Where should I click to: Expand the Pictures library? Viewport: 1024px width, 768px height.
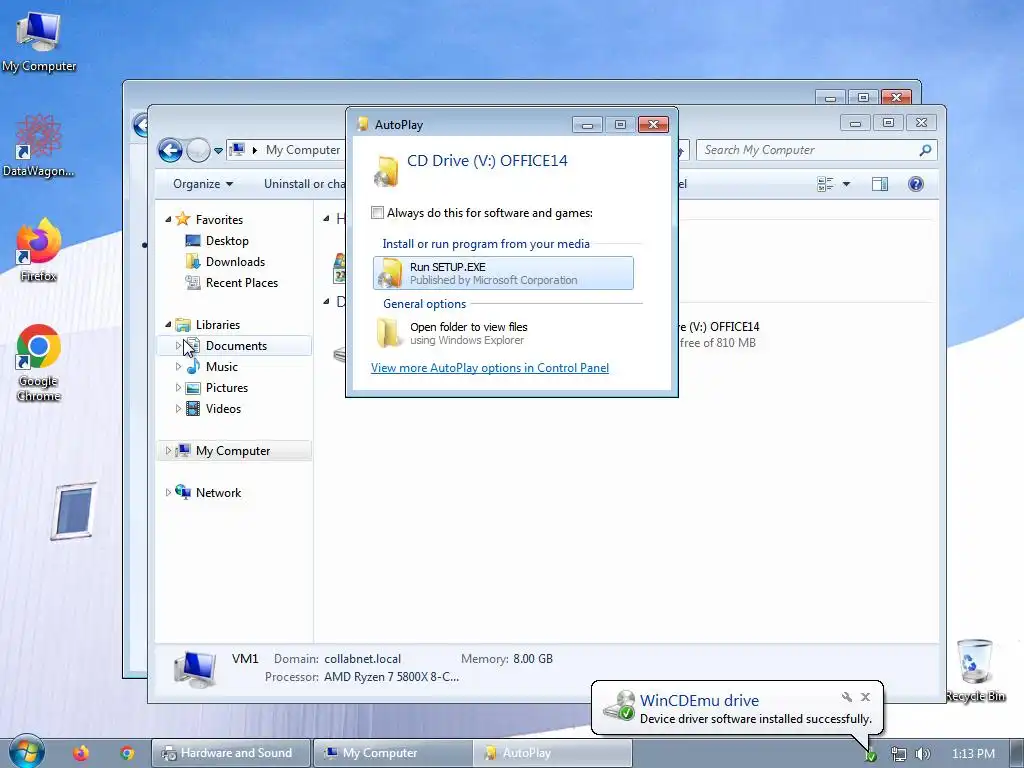[178, 387]
